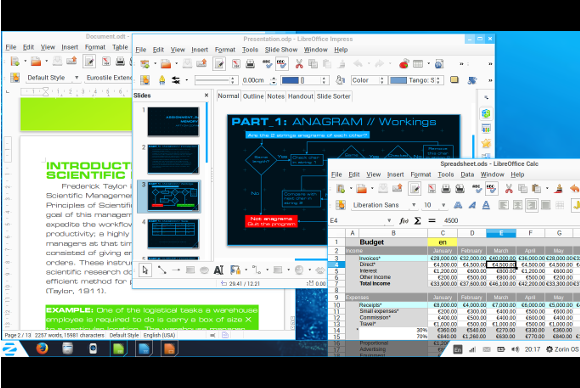Switch to the Outline tab
Screen dimensions: 580x388
[x=253, y=96]
